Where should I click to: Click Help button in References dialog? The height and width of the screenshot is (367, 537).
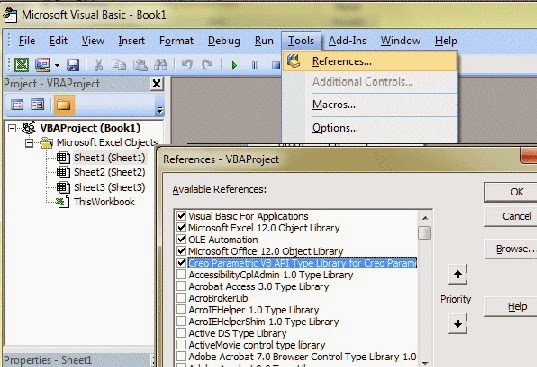tap(512, 307)
